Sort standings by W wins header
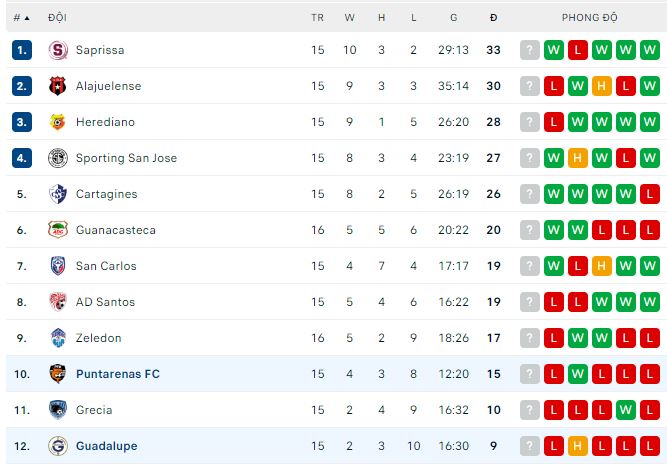667x467 pixels. 349,18
